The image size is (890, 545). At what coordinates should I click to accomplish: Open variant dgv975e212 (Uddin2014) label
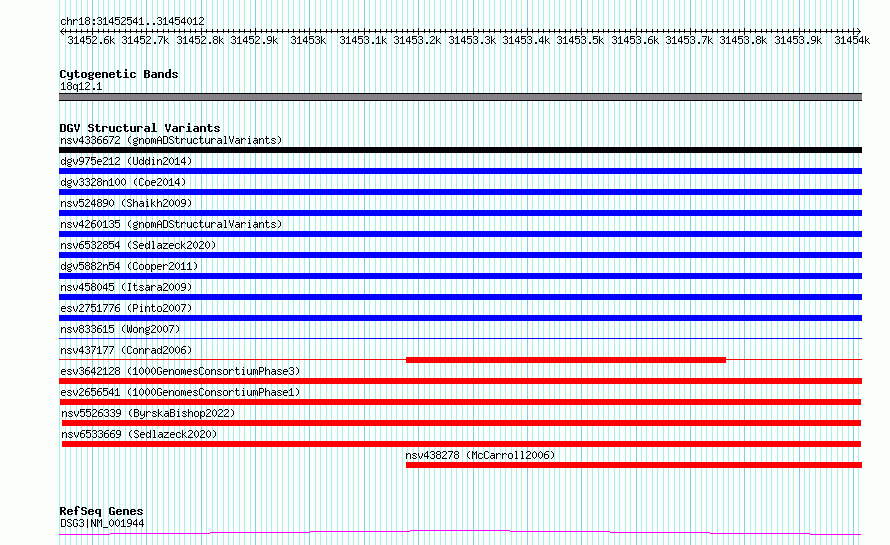pos(126,161)
